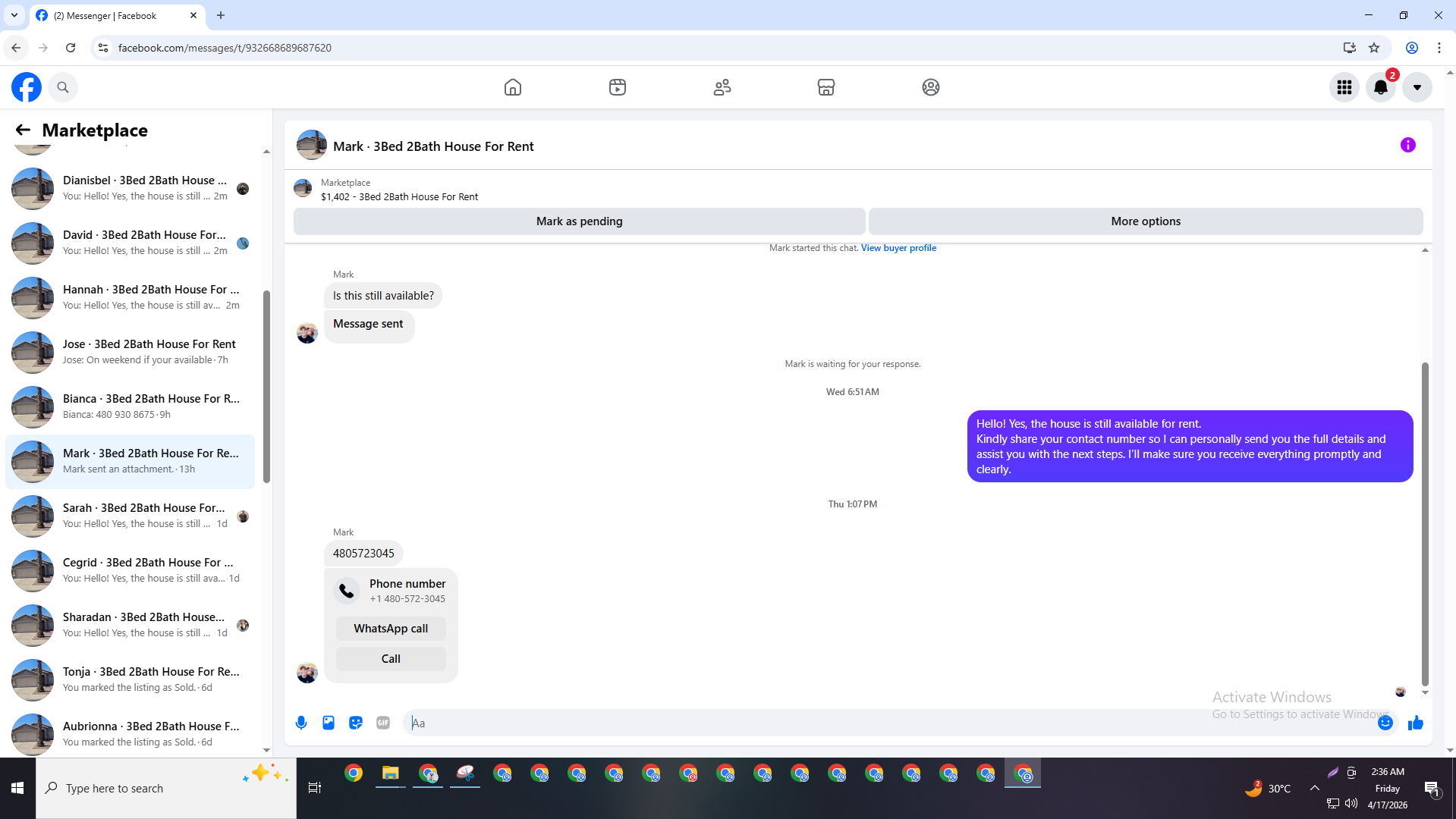The width and height of the screenshot is (1456, 819).
Task: Open the Windows notification center
Action: [x=1432, y=789]
